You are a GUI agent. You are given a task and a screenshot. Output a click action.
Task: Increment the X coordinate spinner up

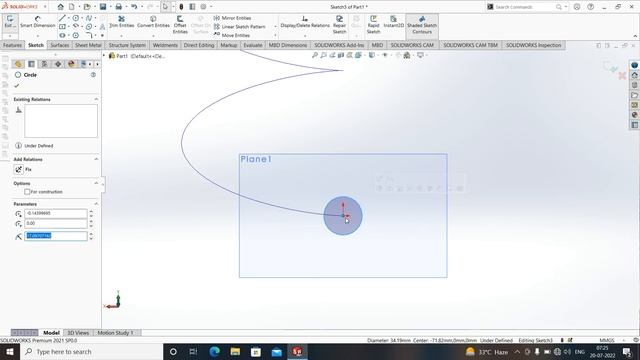[x=91, y=211]
